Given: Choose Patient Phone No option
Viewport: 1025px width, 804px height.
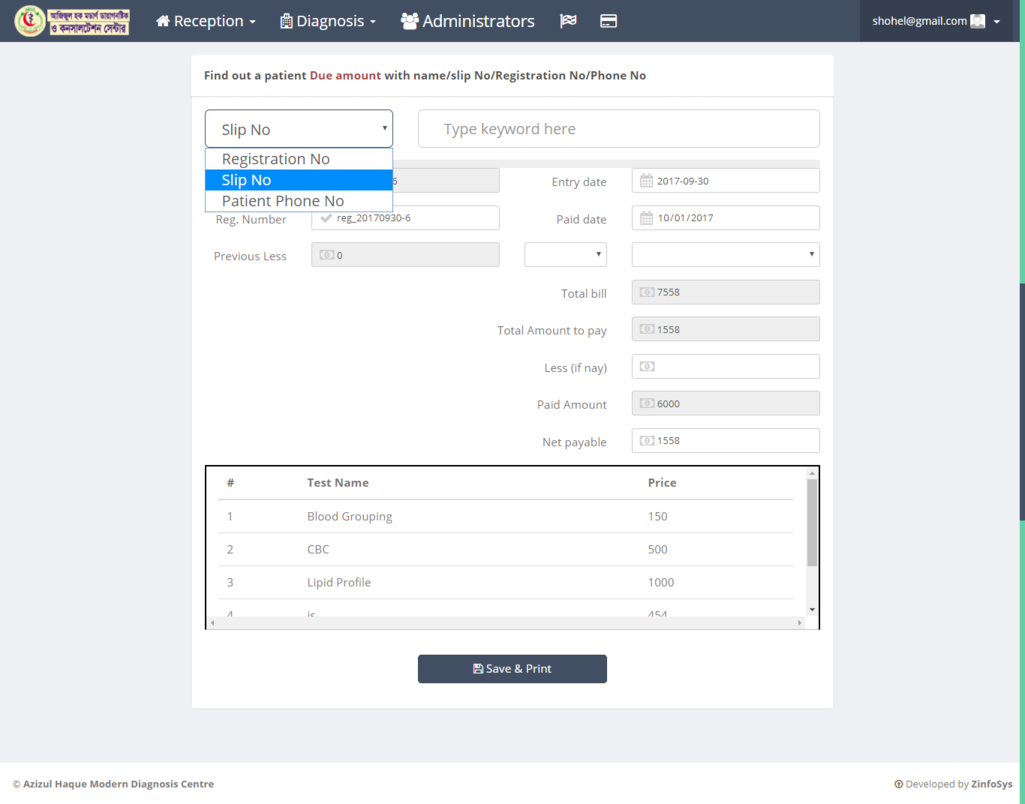Looking at the screenshot, I should click(283, 201).
